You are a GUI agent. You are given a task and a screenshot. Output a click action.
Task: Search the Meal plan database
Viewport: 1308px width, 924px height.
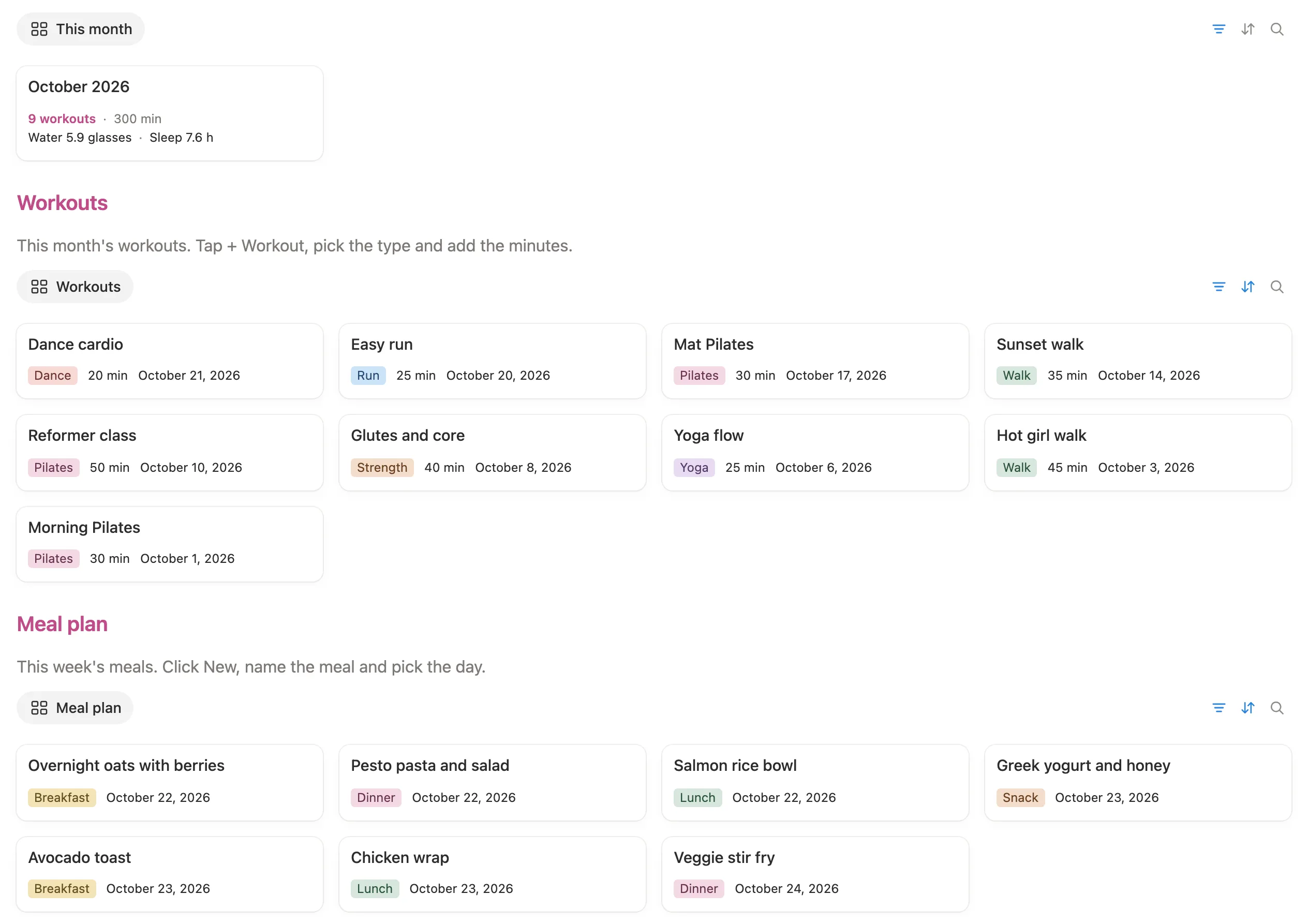[1276, 708]
